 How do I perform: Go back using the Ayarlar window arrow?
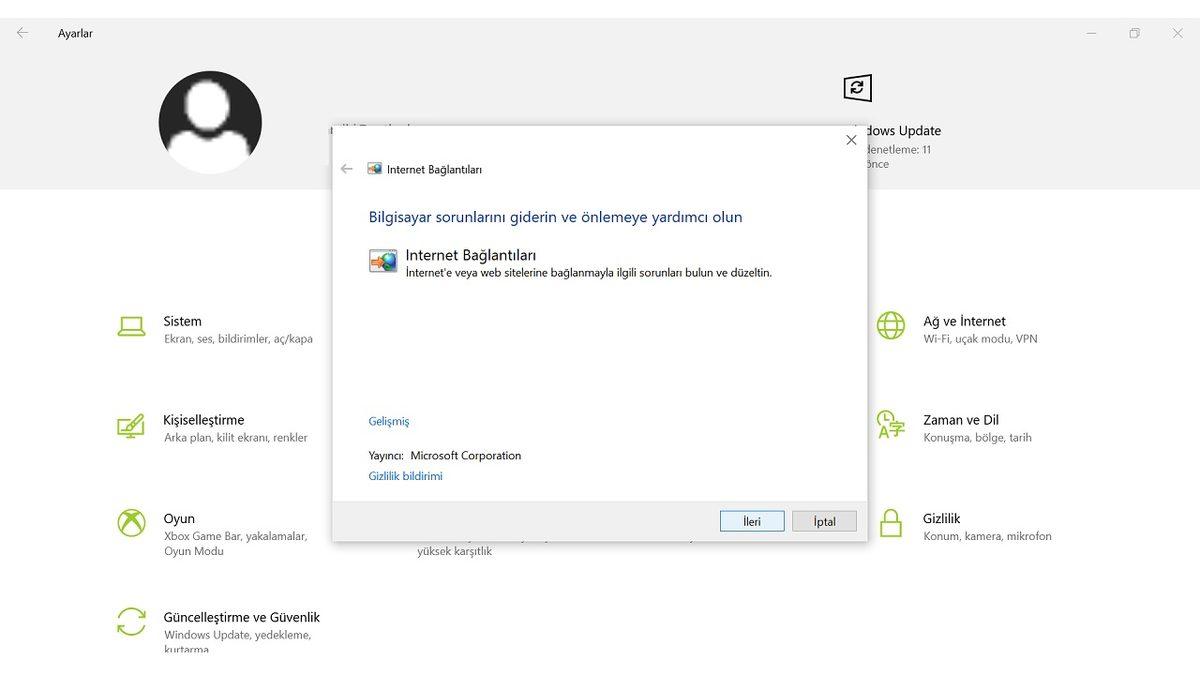coord(22,33)
